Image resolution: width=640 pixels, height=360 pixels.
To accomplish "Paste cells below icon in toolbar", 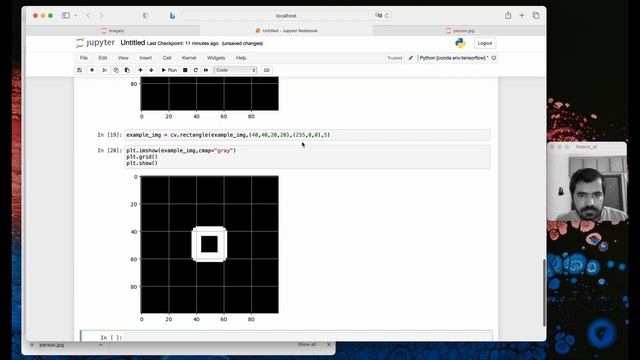I will click(x=127, y=70).
